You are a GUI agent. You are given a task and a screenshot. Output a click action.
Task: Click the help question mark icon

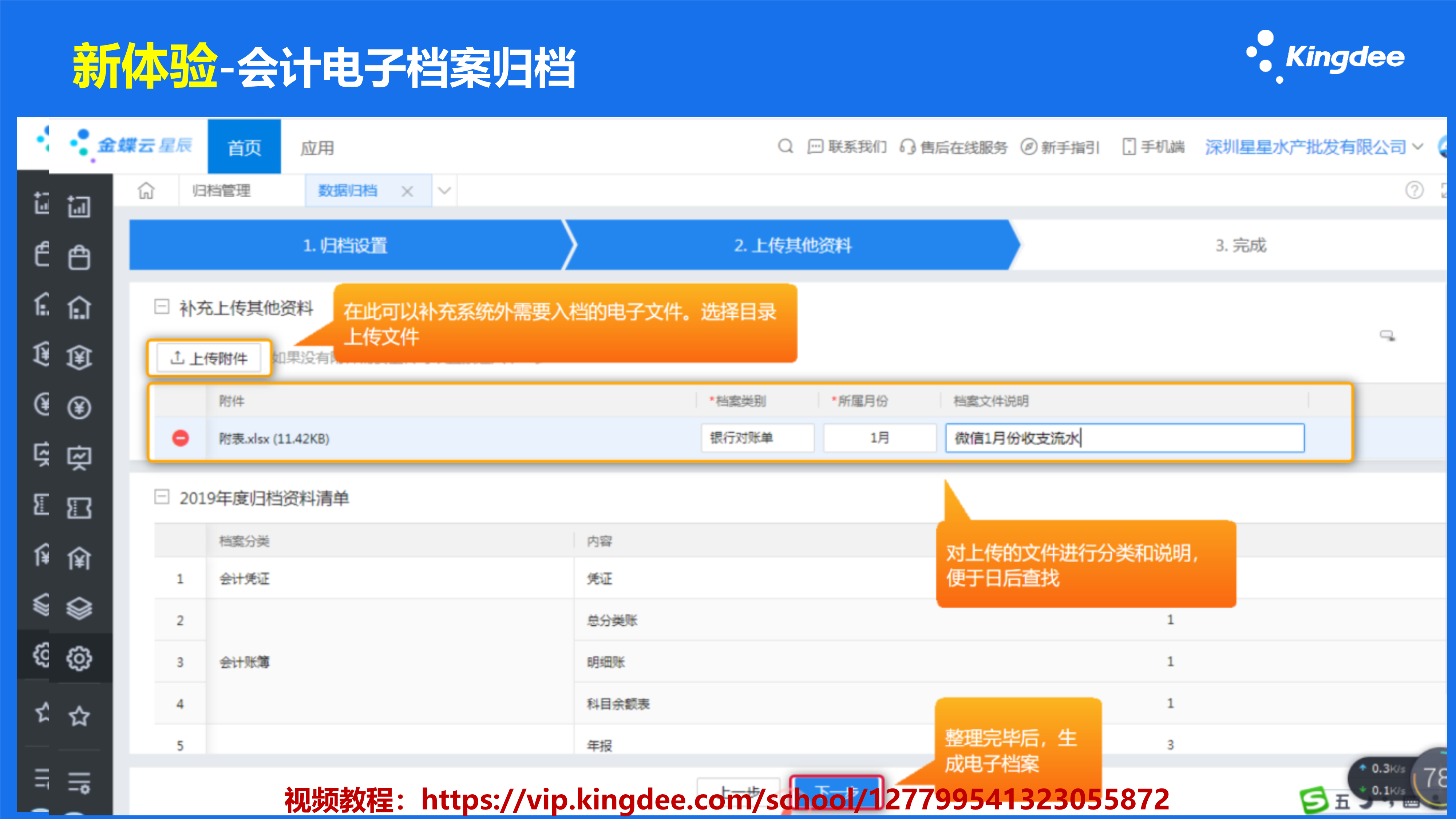(x=1414, y=190)
